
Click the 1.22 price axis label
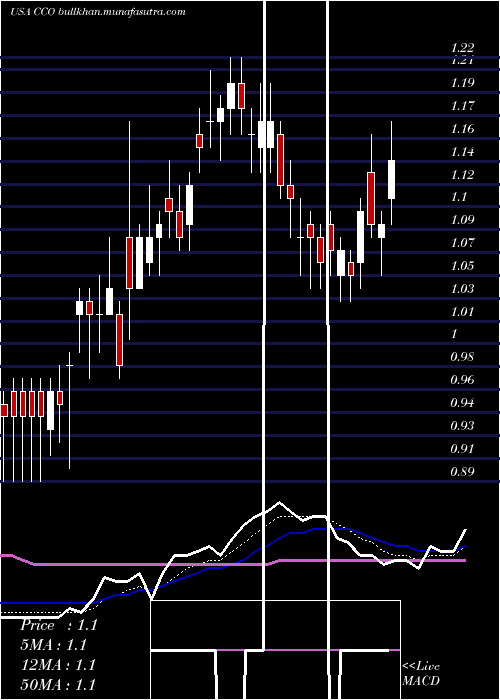(462, 48)
